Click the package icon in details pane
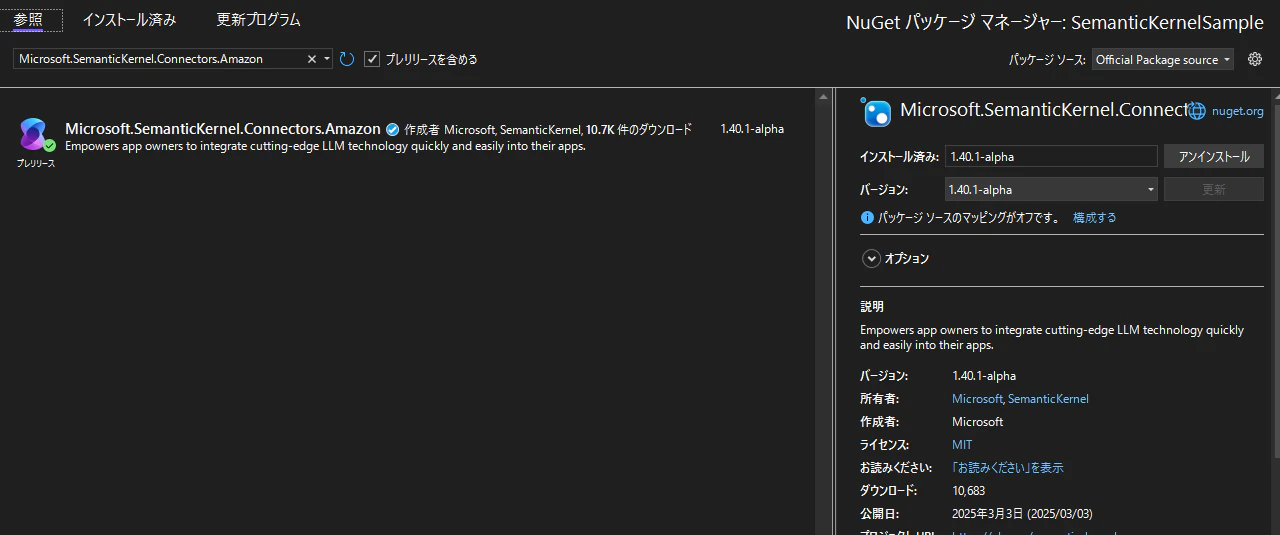The width and height of the screenshot is (1280, 535). (x=877, y=112)
